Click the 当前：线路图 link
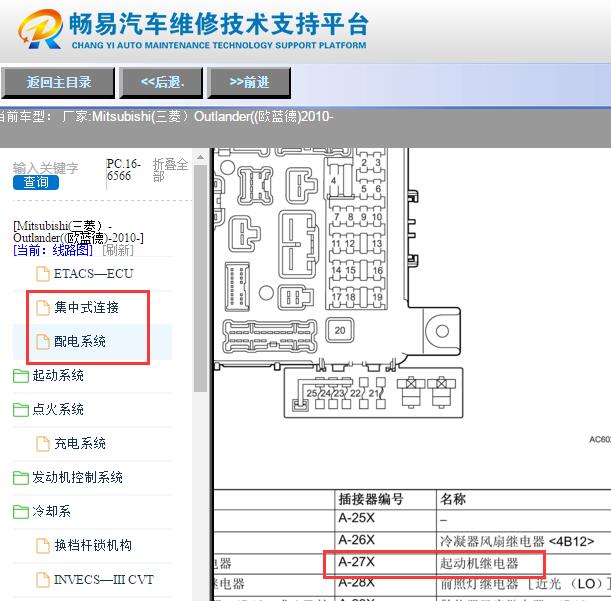This screenshot has width=611, height=601. pyautogui.click(x=53, y=250)
